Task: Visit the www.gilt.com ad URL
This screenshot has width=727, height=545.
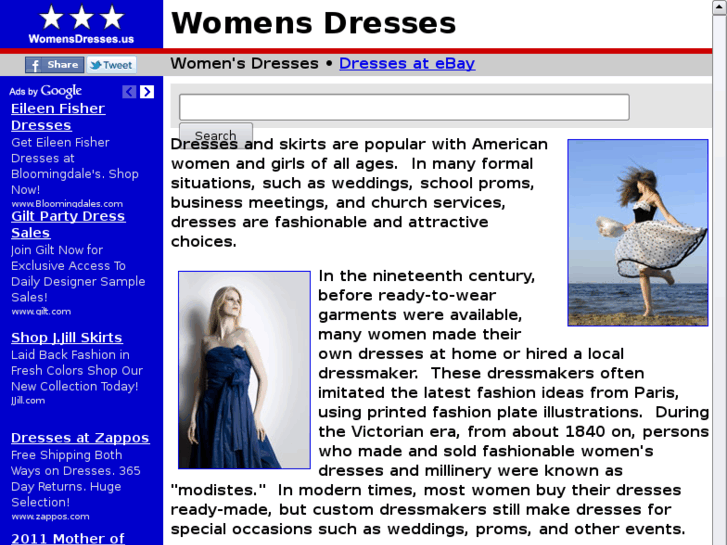Action: tap(41, 311)
